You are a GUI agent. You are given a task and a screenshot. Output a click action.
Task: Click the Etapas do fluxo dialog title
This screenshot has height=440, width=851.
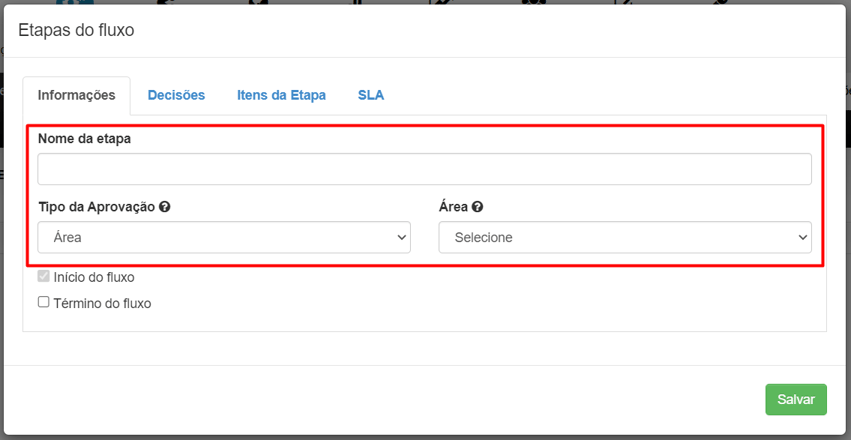pos(76,30)
